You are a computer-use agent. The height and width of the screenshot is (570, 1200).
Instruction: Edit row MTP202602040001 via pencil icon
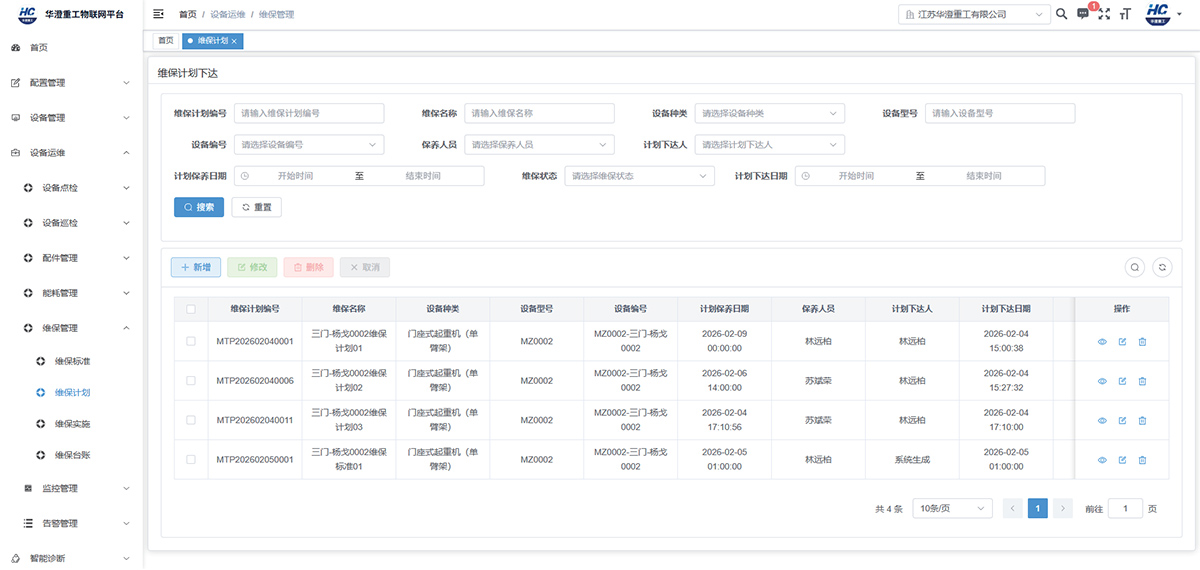pyautogui.click(x=1122, y=342)
